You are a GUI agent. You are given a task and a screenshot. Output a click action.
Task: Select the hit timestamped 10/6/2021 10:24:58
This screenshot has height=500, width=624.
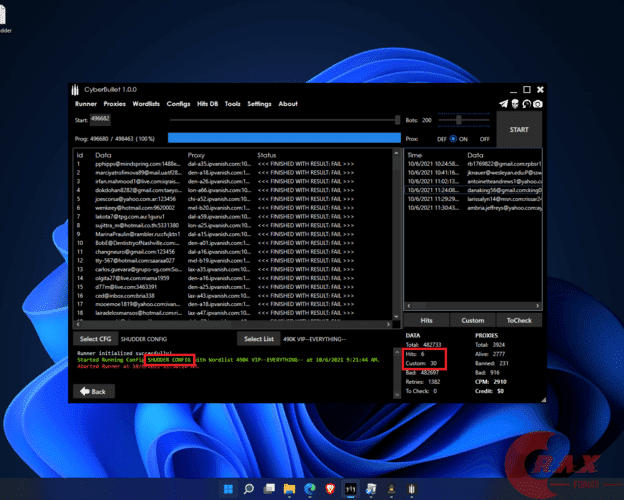tap(473, 164)
